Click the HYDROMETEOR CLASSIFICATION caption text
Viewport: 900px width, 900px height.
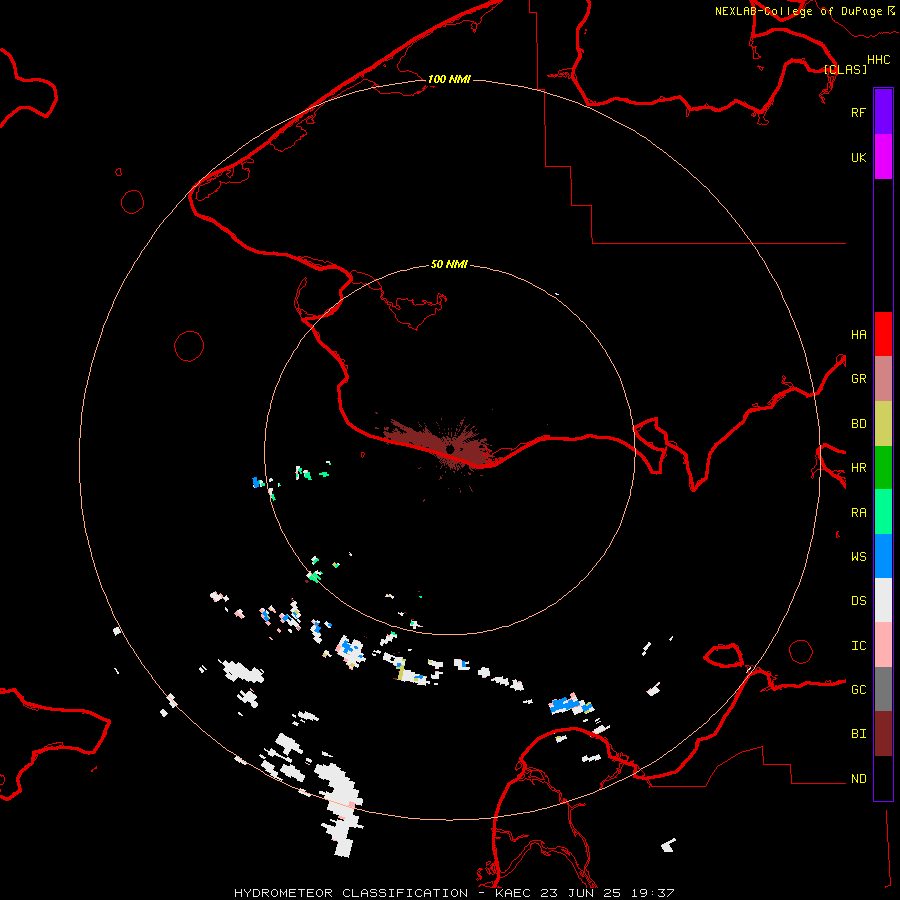point(351,893)
